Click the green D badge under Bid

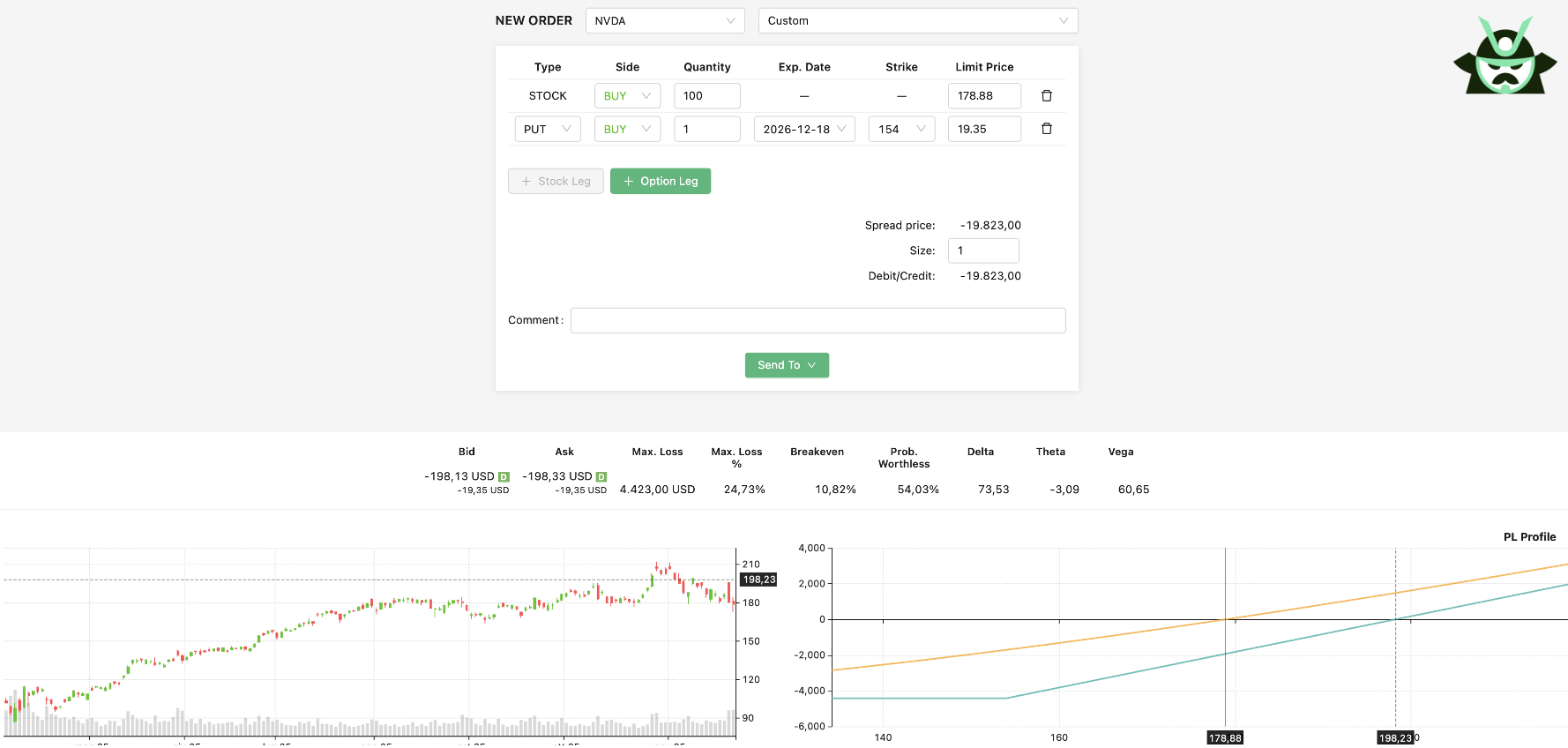[x=504, y=477]
